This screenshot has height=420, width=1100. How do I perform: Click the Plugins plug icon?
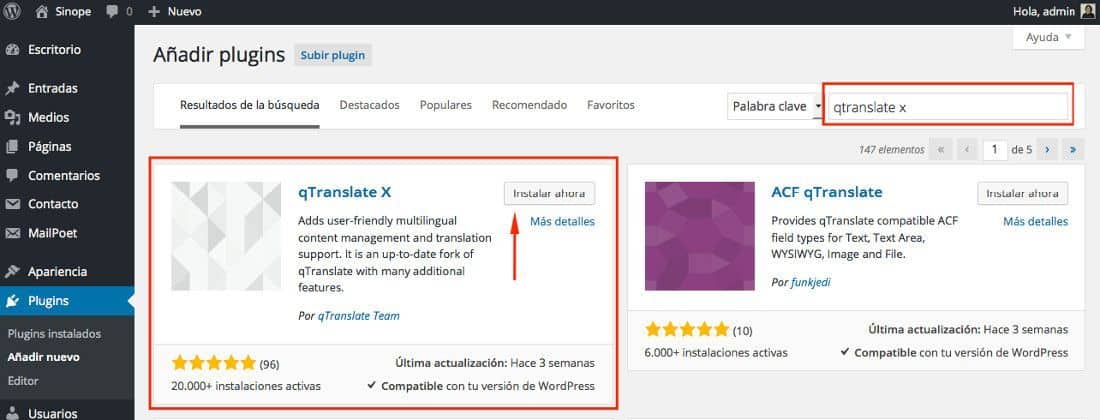coord(12,302)
